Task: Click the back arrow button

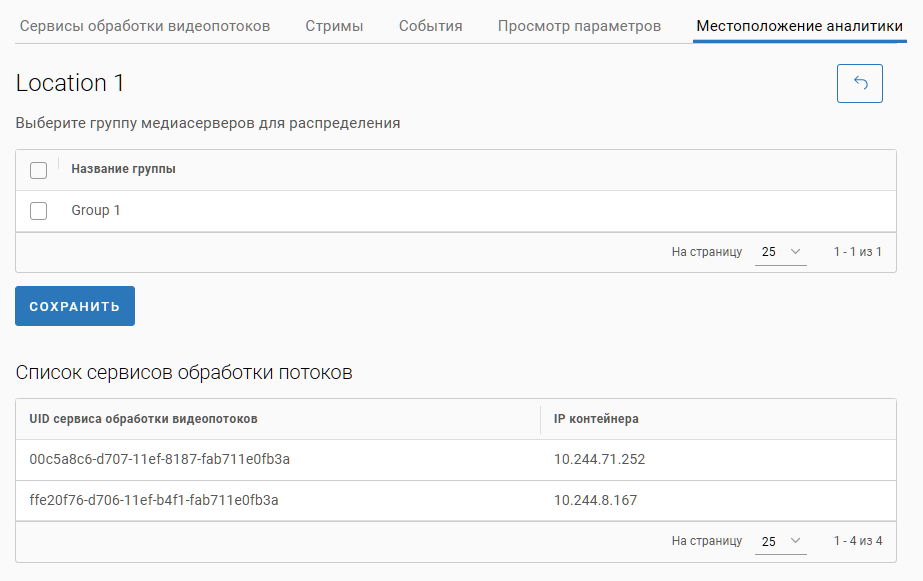Action: point(859,84)
